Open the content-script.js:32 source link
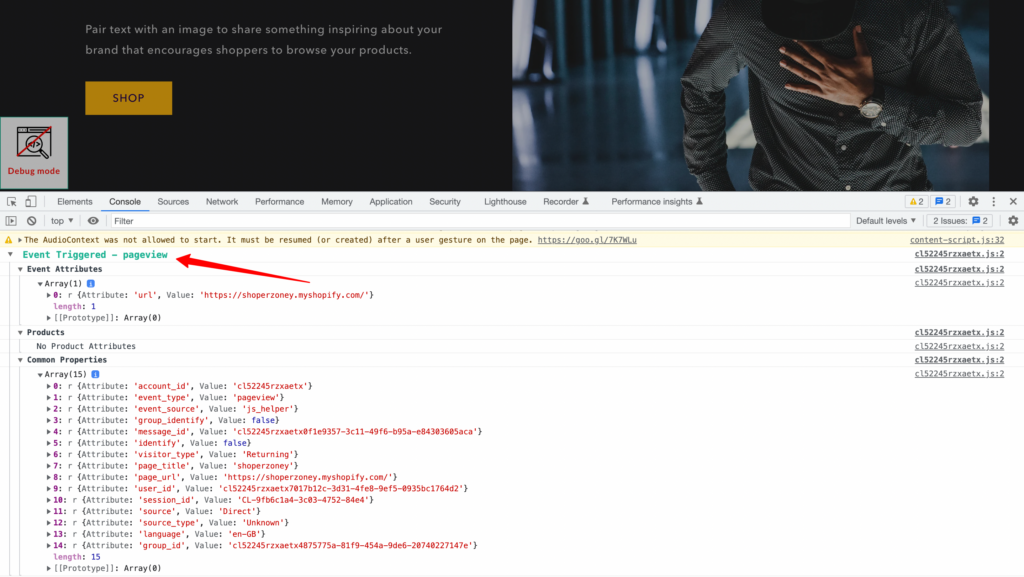The image size is (1024, 577). pos(957,240)
